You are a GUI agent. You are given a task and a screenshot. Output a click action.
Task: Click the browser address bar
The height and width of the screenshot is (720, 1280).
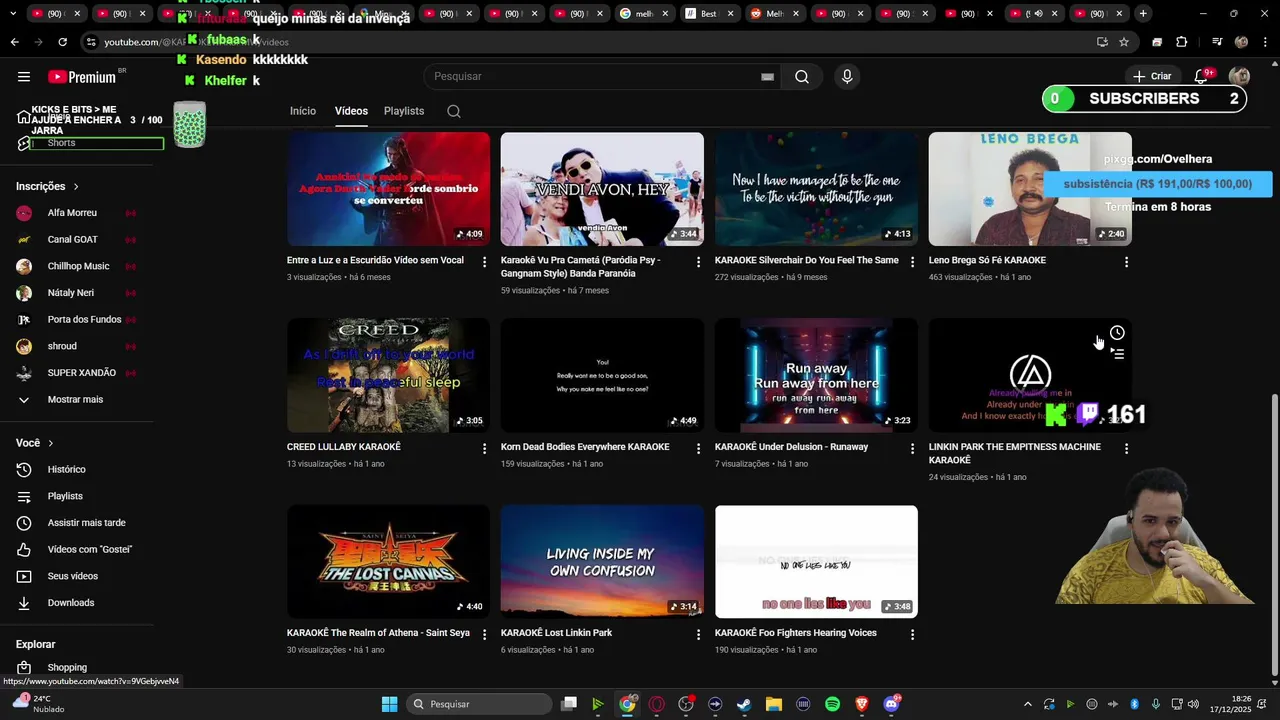pos(590,42)
